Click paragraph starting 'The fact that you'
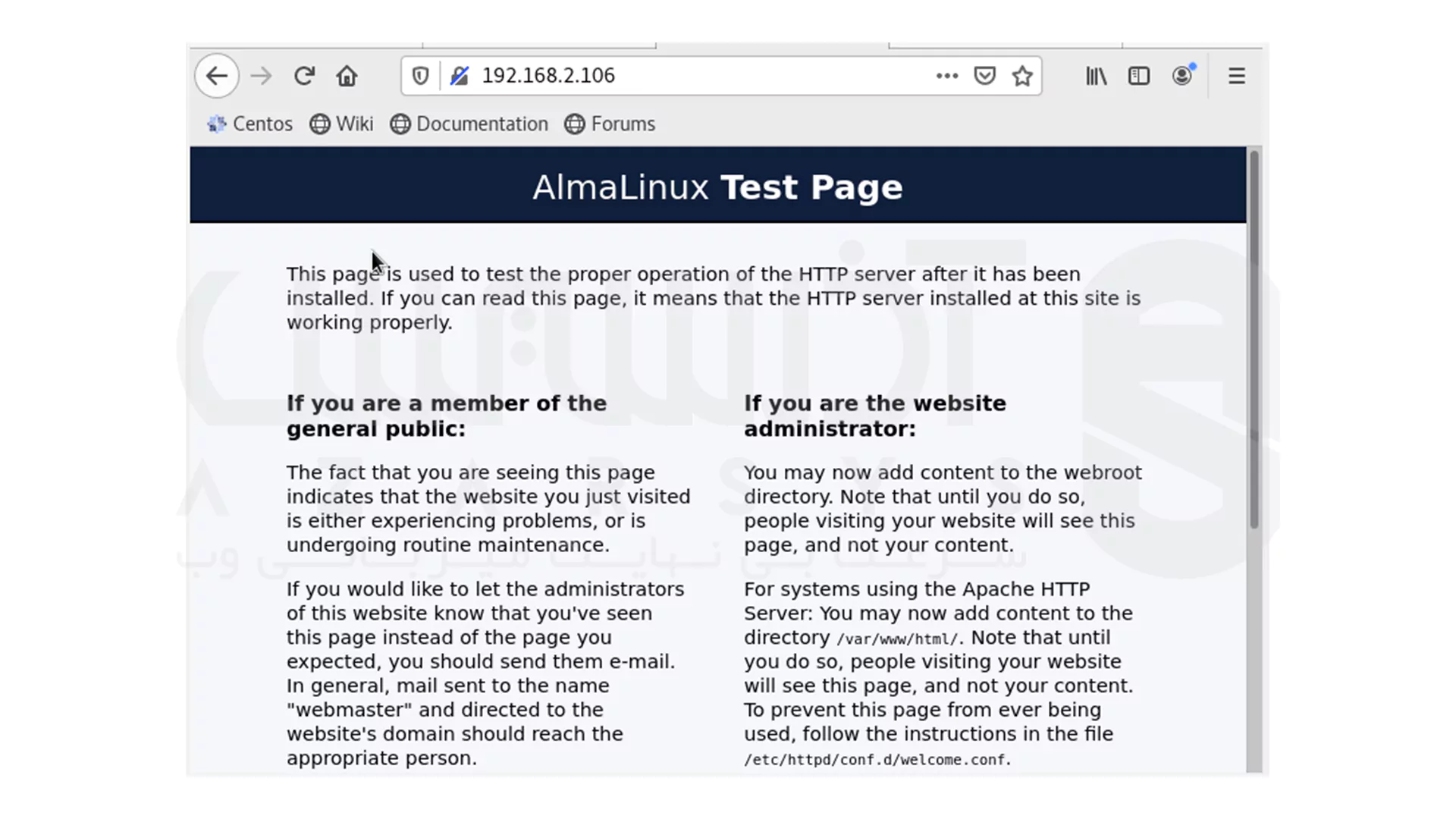 click(x=488, y=509)
